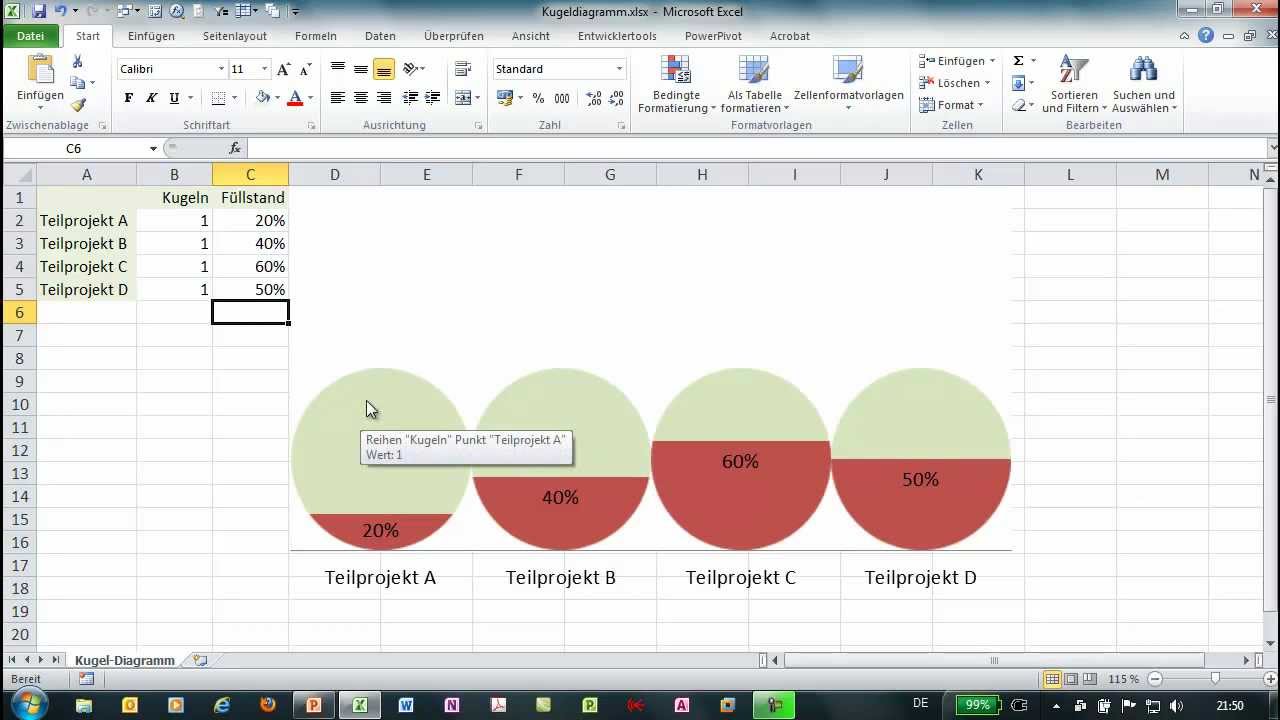Toggle left text alignment
This screenshot has width=1280, height=720.
pos(338,98)
